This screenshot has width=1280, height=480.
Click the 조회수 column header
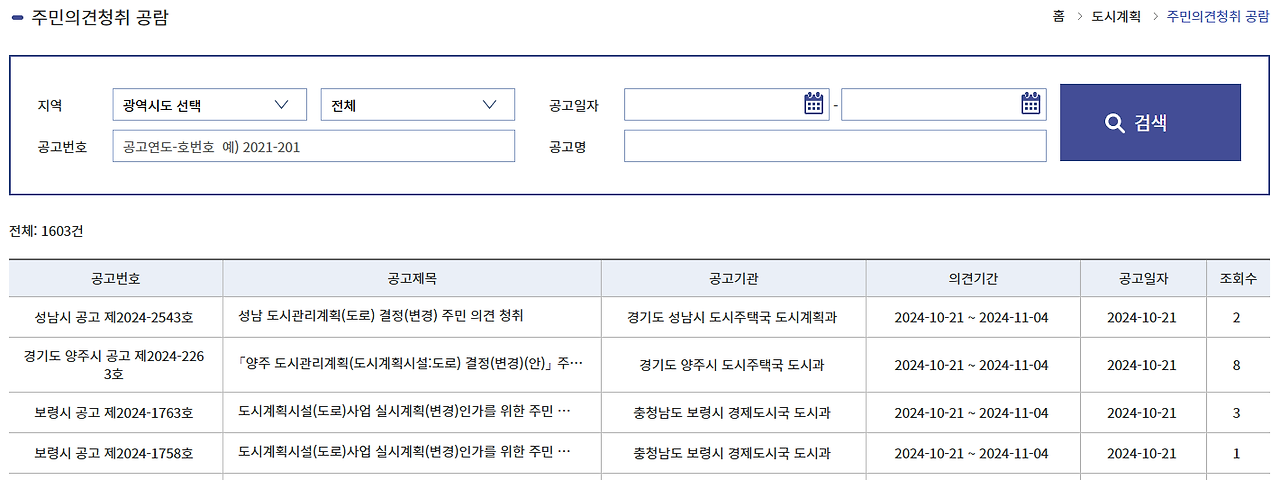tap(1237, 278)
